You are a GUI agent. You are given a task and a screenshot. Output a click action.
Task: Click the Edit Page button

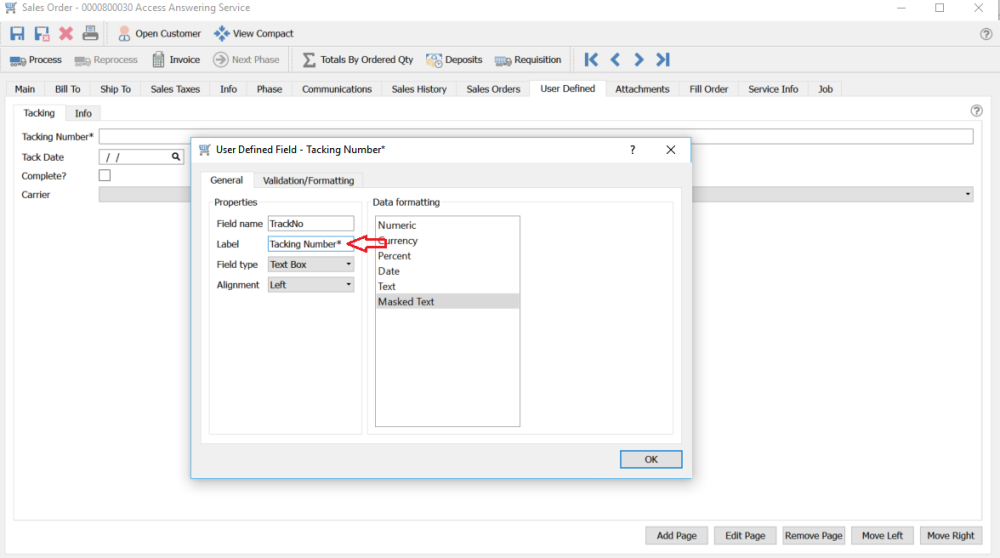tap(745, 536)
